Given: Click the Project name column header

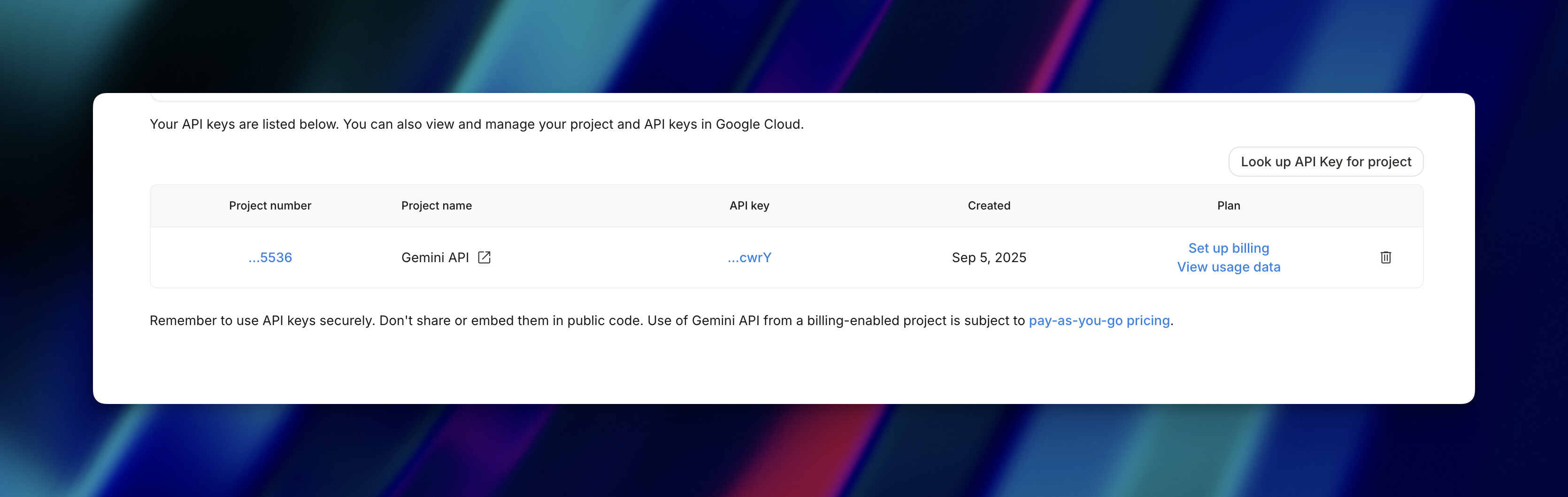Looking at the screenshot, I should [437, 206].
